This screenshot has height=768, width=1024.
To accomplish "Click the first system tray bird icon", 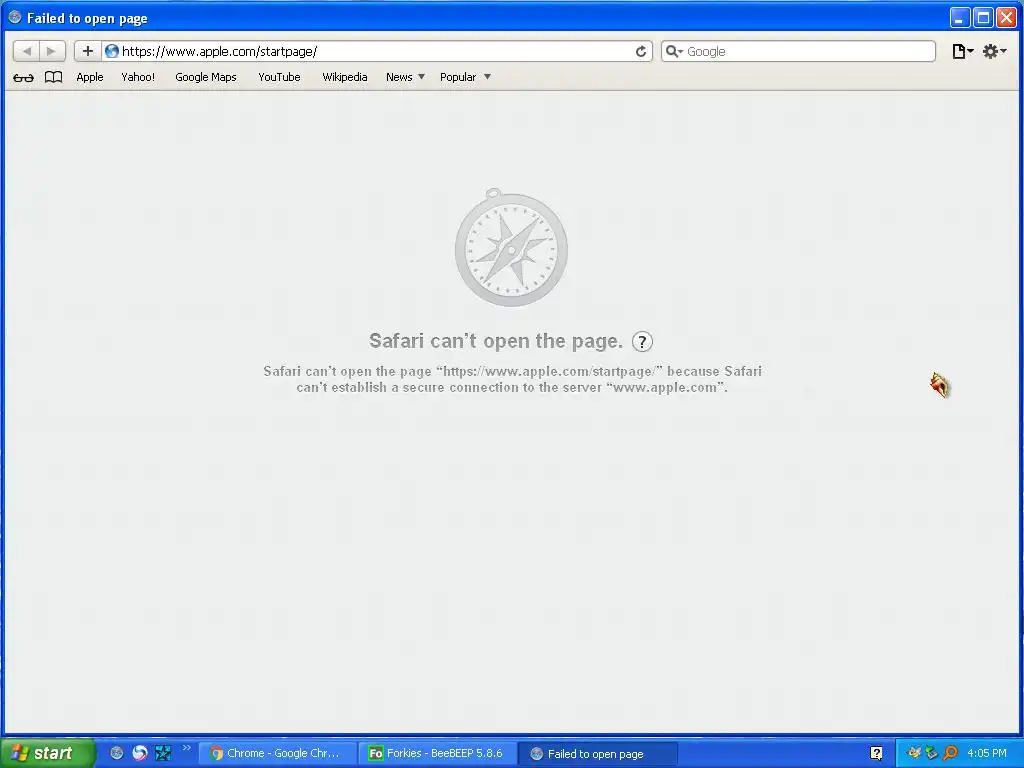I will 914,754.
